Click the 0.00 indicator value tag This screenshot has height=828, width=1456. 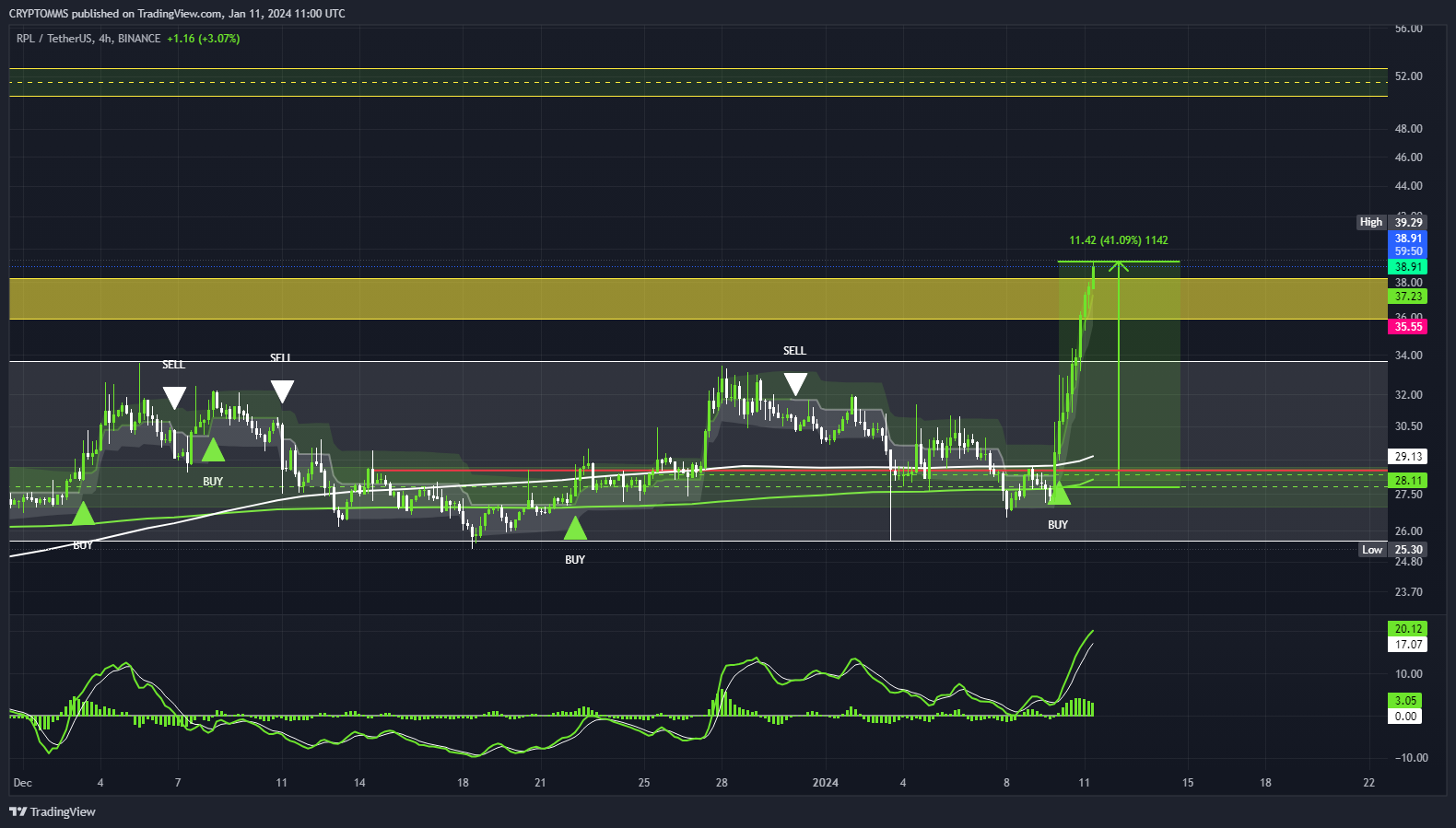coord(1405,717)
